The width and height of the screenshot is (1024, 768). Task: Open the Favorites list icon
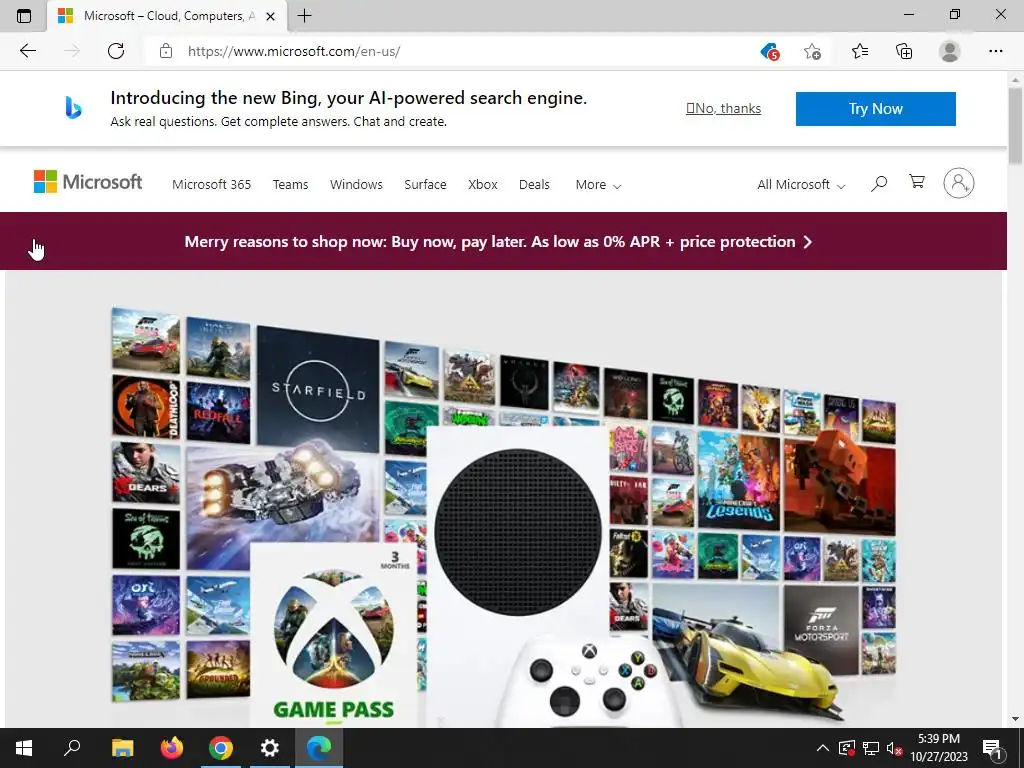pos(860,51)
